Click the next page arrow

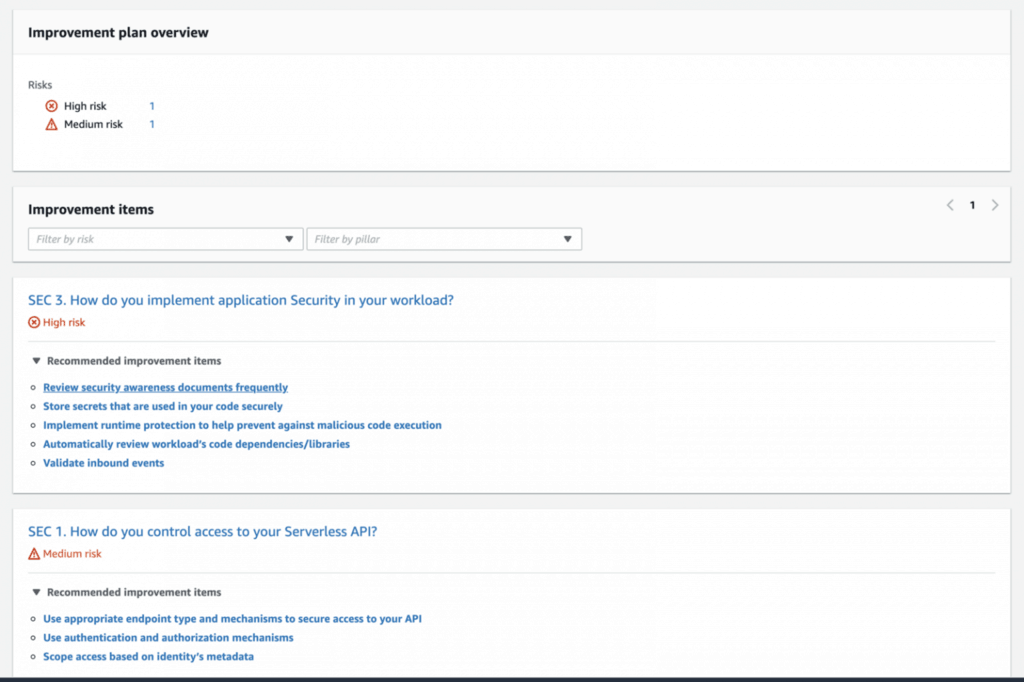(x=995, y=205)
